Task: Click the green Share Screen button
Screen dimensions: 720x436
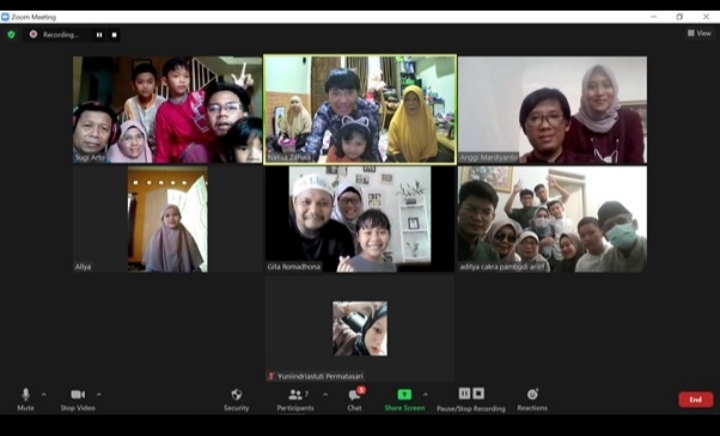Action: click(x=404, y=396)
